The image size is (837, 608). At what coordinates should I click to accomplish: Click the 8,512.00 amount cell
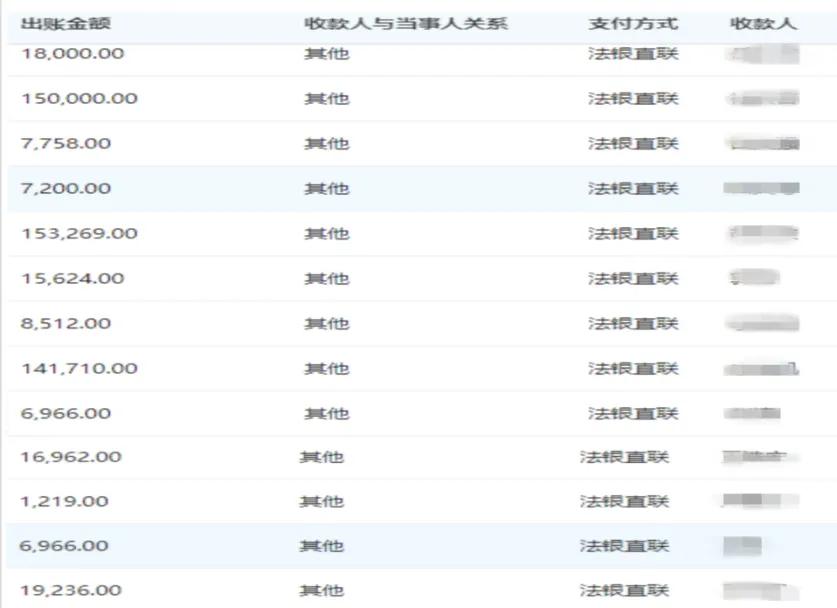(66, 323)
